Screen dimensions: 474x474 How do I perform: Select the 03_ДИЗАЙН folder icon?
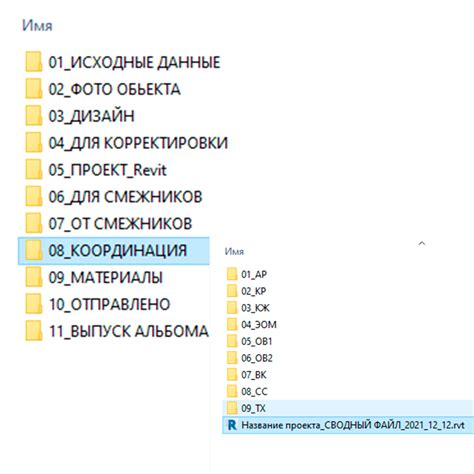click(x=34, y=116)
